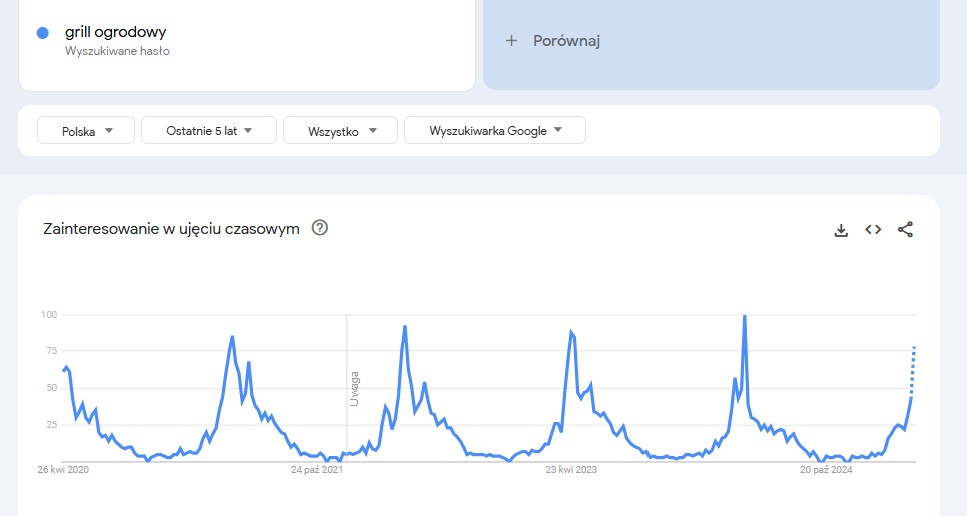Click the 23 kwi 2023 axis label

(571, 470)
